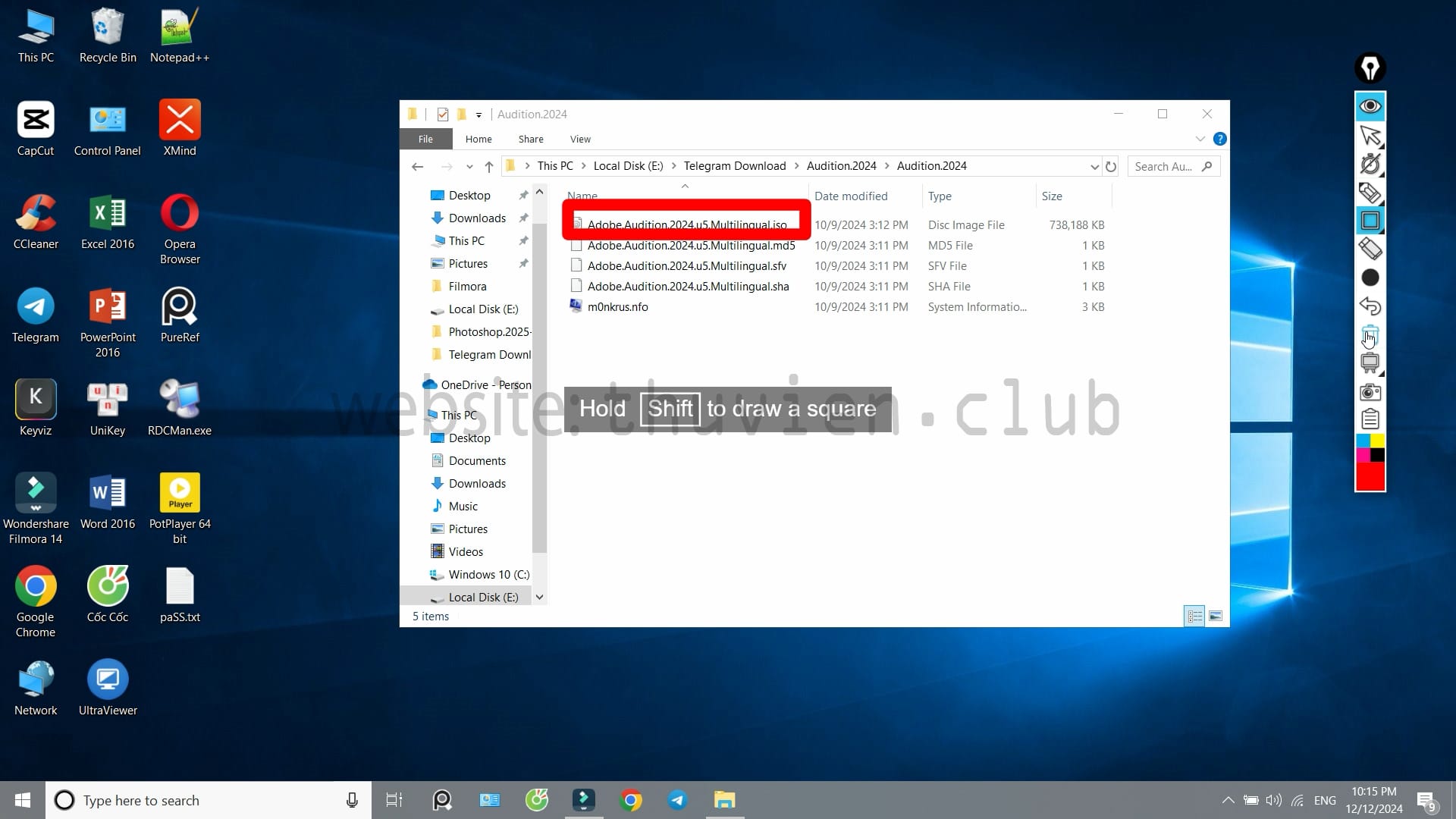Open the whiteboard easel tool
1456x819 pixels.
pyautogui.click(x=1370, y=362)
